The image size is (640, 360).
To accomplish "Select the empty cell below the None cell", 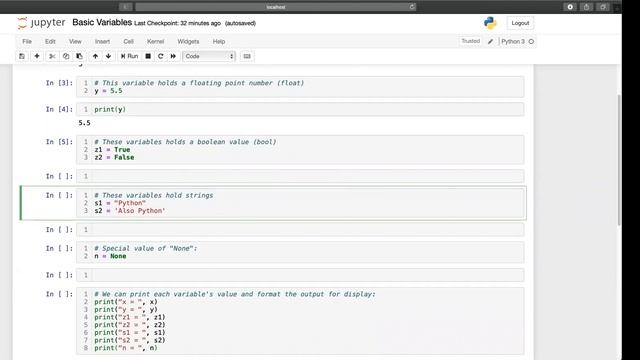I will [x=300, y=275].
